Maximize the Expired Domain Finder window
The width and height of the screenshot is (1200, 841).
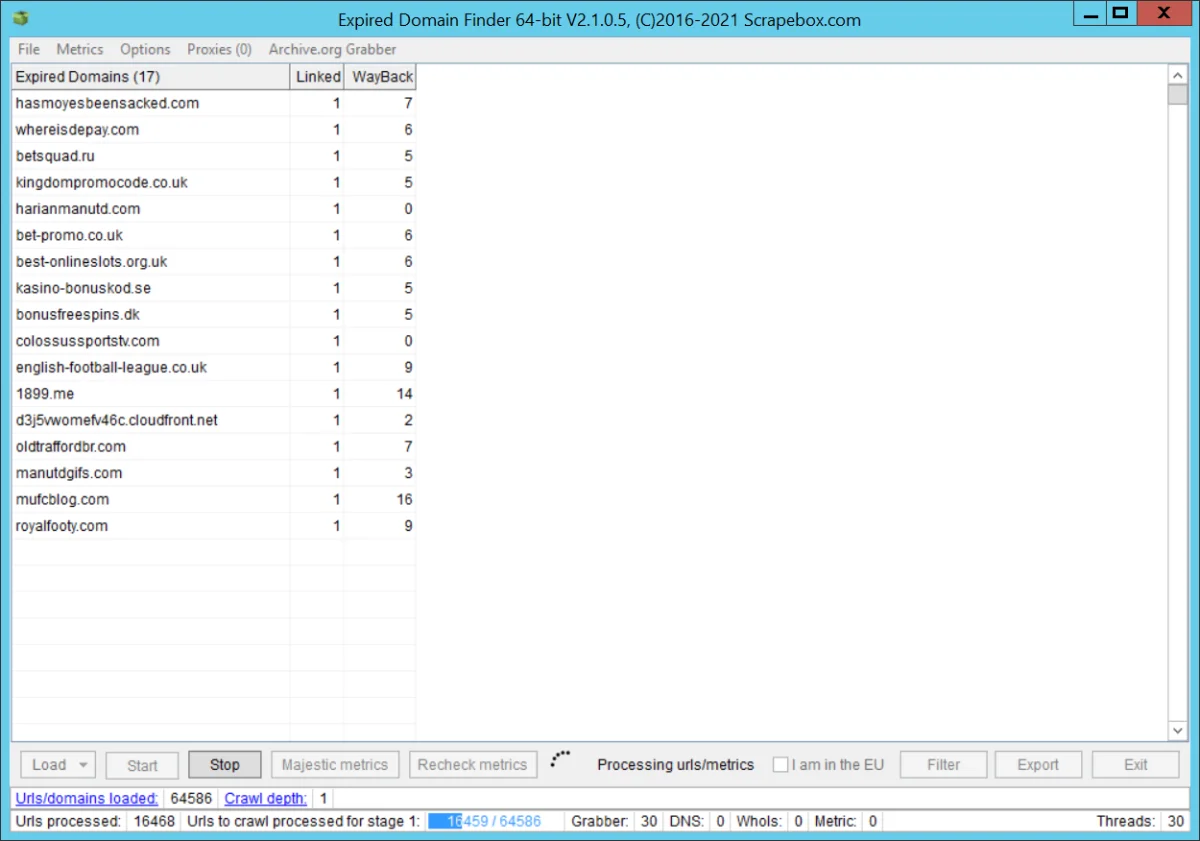[x=1120, y=13]
